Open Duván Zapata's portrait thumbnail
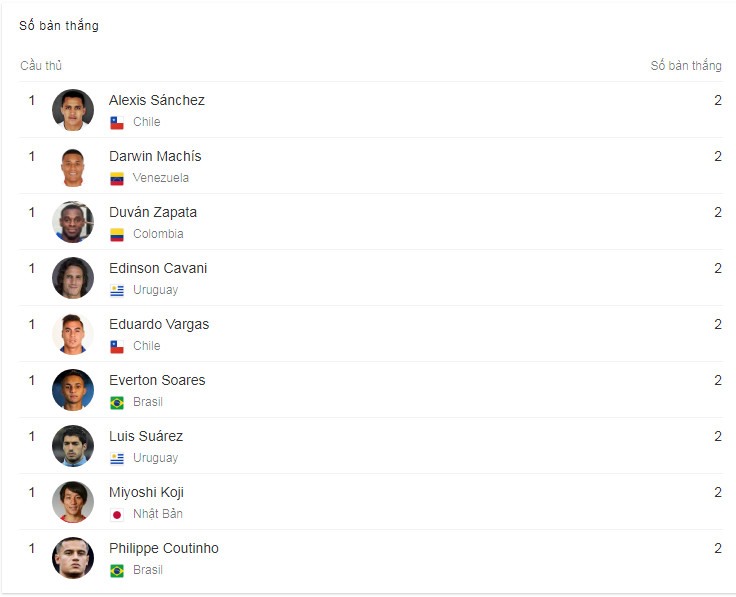The image size is (736, 597). pos(73,222)
